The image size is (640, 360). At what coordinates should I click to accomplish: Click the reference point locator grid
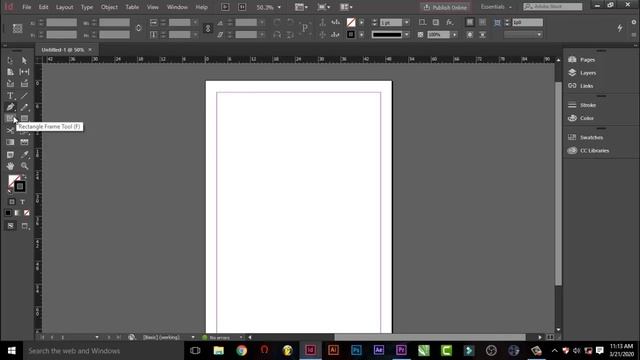(18, 28)
